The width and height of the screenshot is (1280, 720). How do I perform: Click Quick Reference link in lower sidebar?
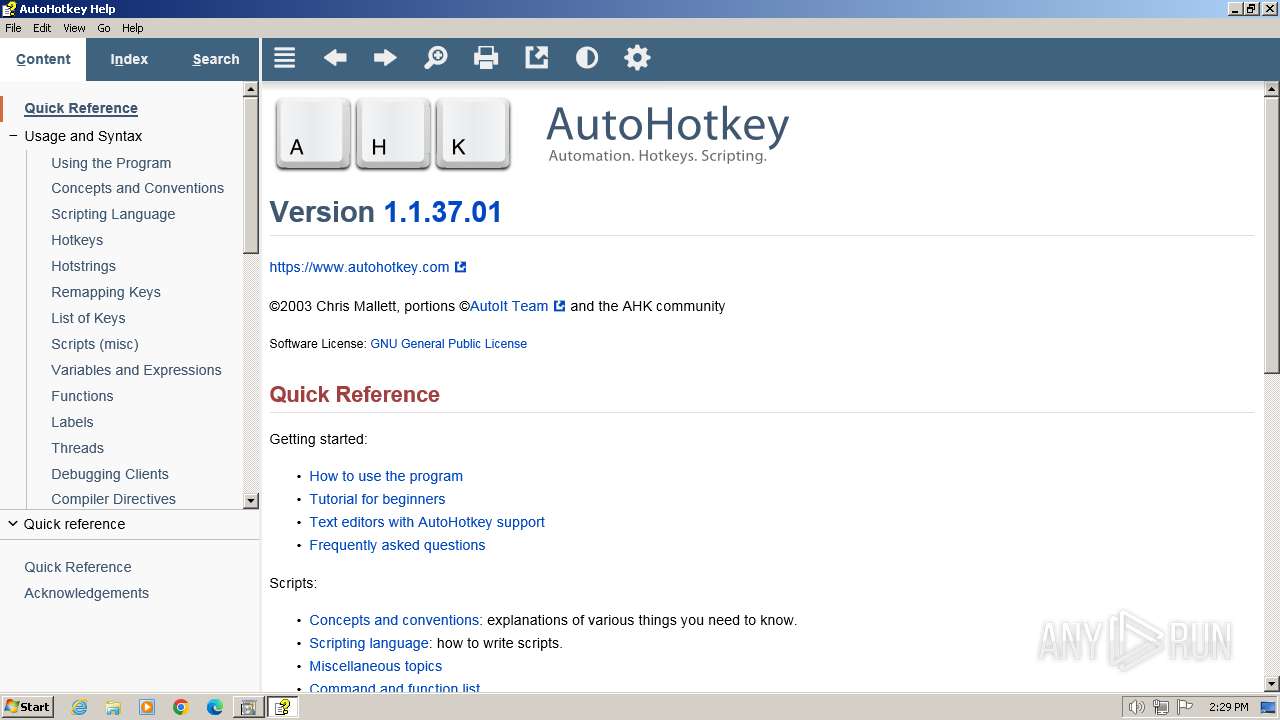coord(78,567)
